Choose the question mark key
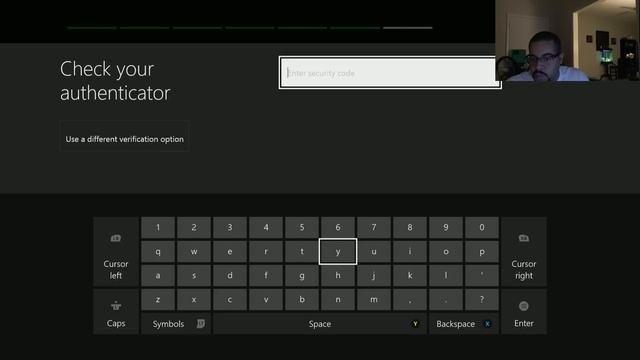The height and width of the screenshot is (360, 640). [x=482, y=300]
